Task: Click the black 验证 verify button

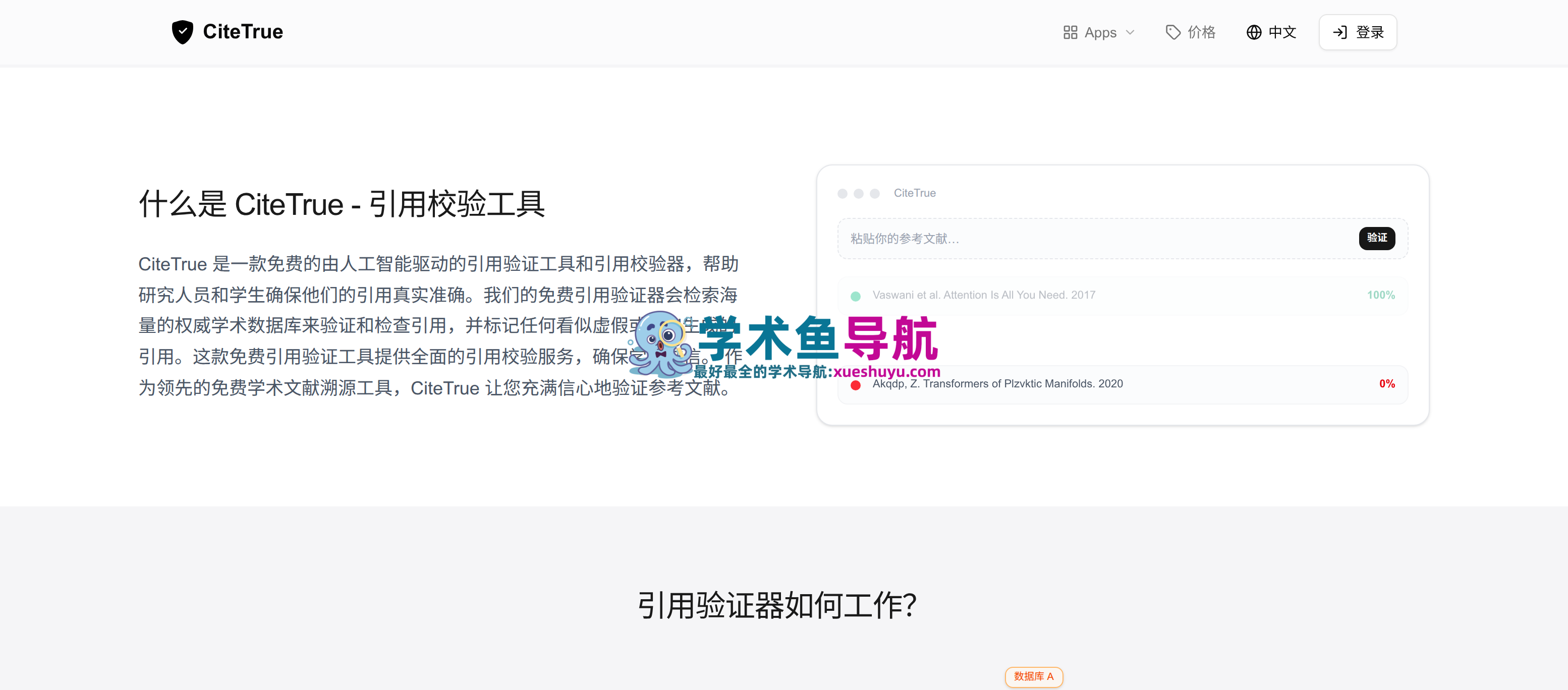Action: tap(1377, 238)
